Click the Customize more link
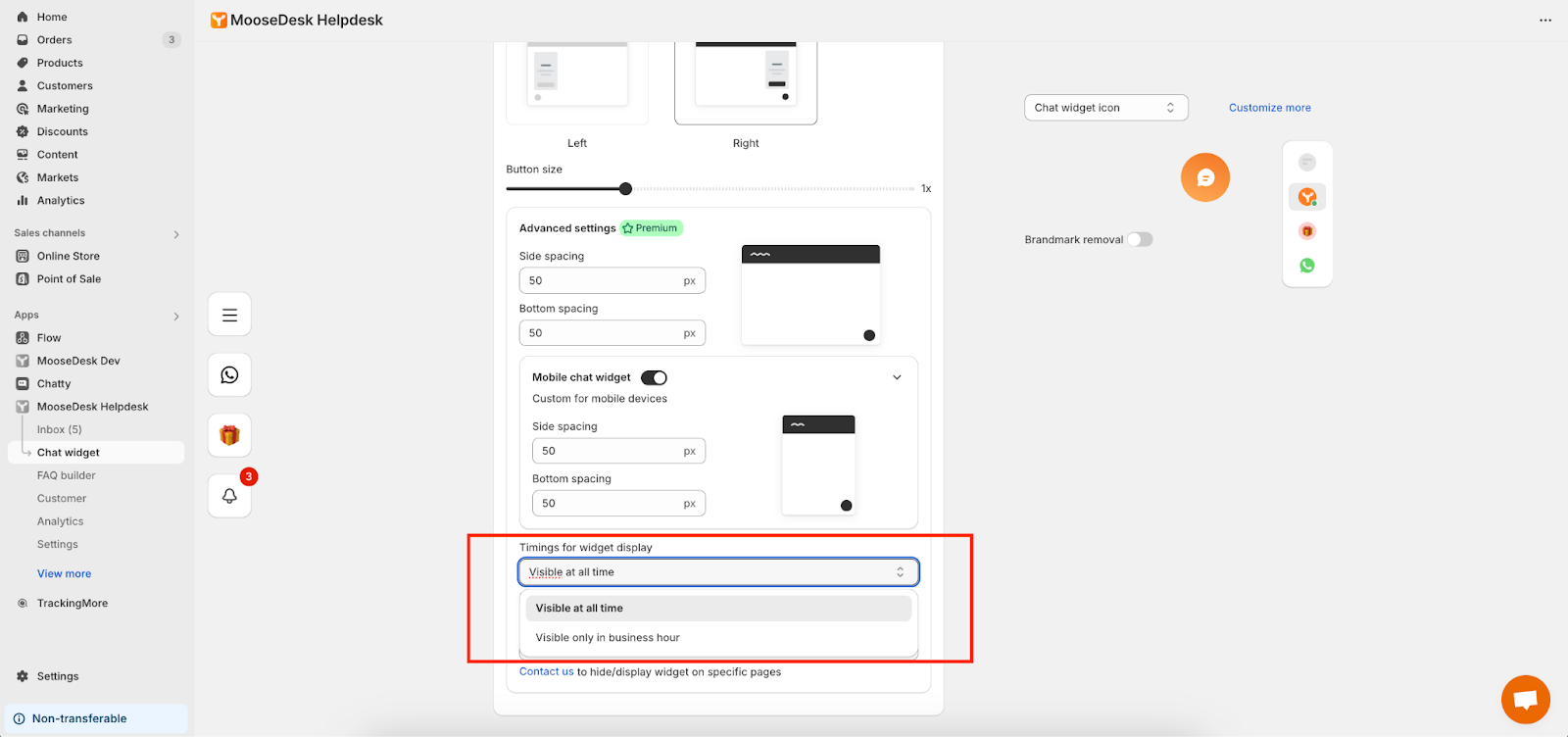 (1270, 108)
